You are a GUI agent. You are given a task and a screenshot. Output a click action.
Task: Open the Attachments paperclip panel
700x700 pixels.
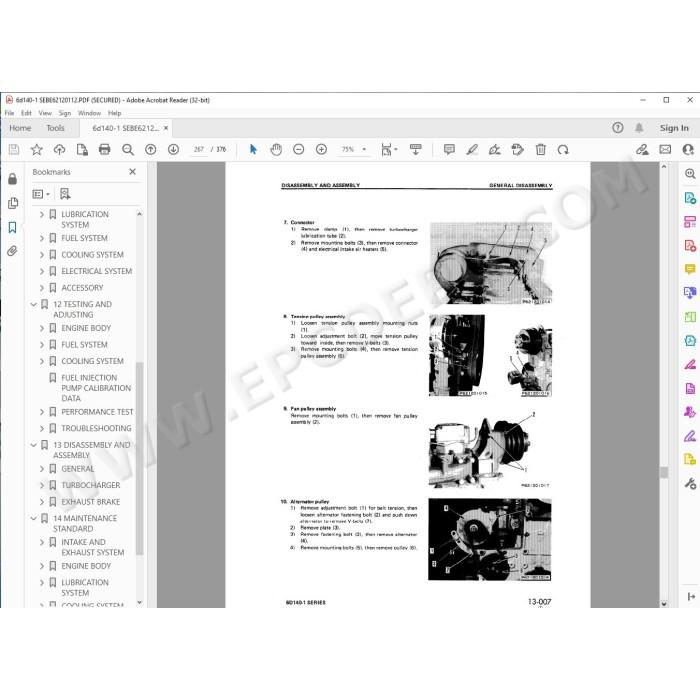(12, 251)
